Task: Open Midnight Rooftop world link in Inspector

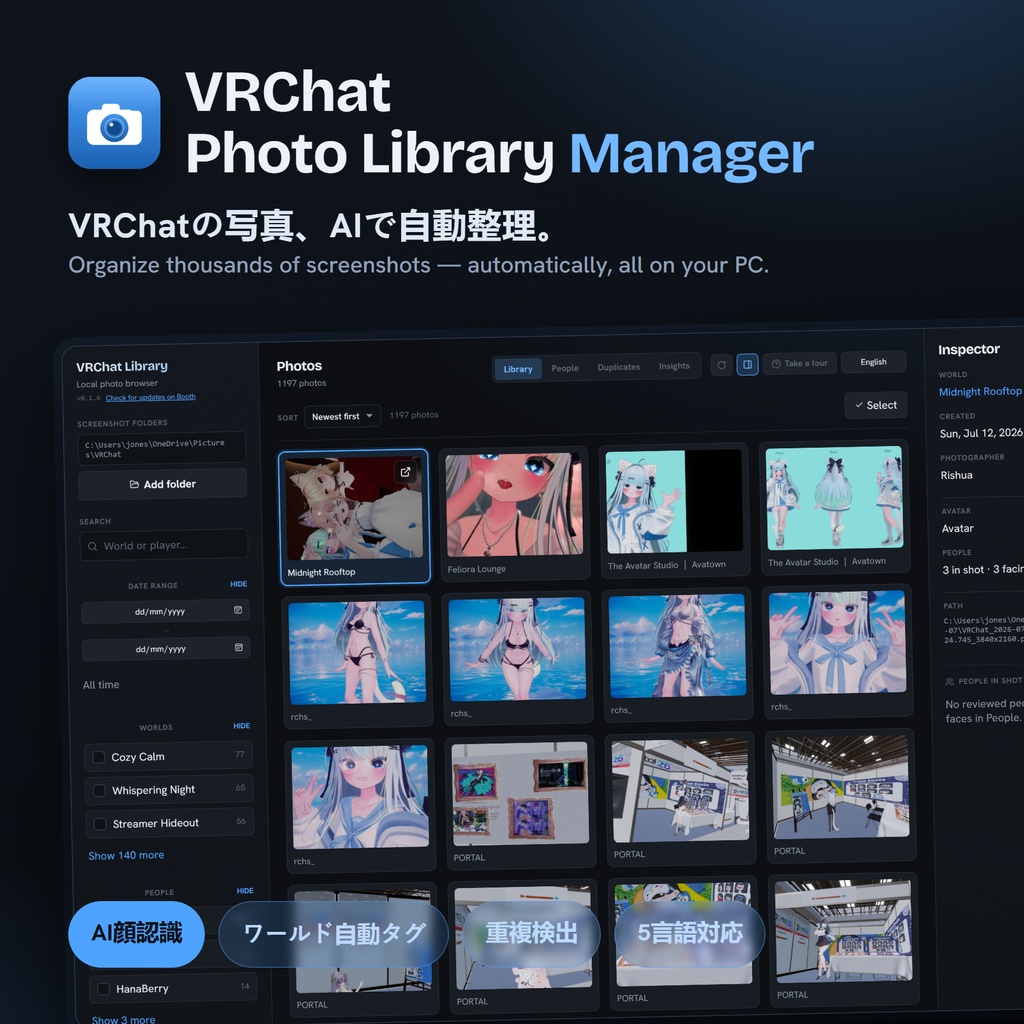Action: 980,391
